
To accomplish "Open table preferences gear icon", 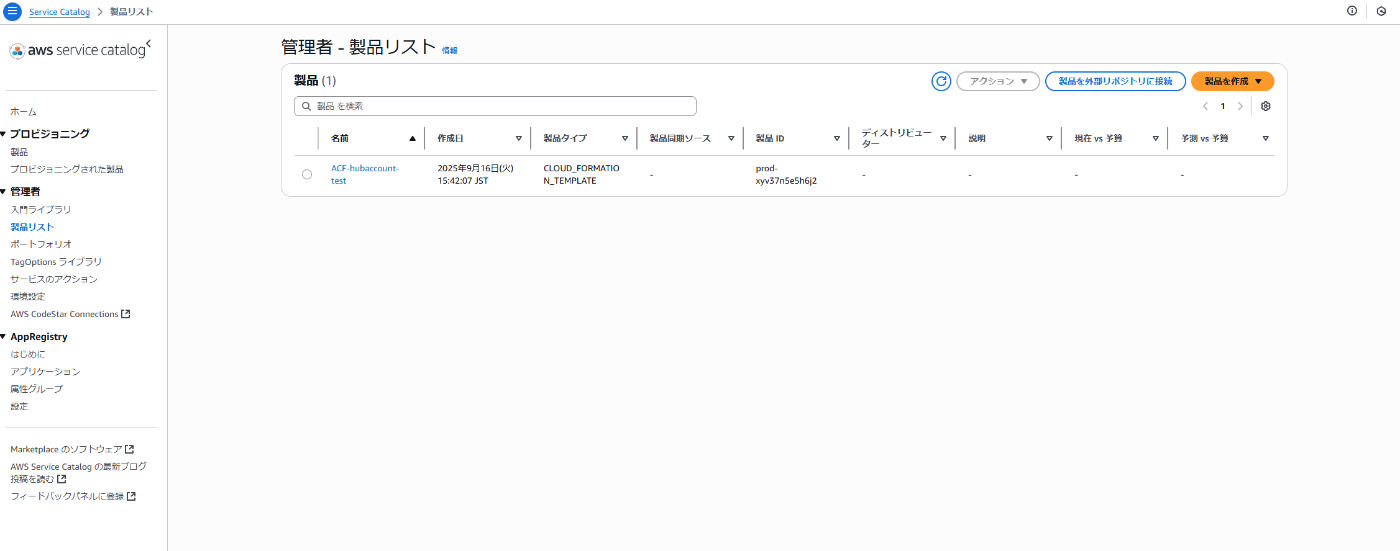I will 1266,106.
